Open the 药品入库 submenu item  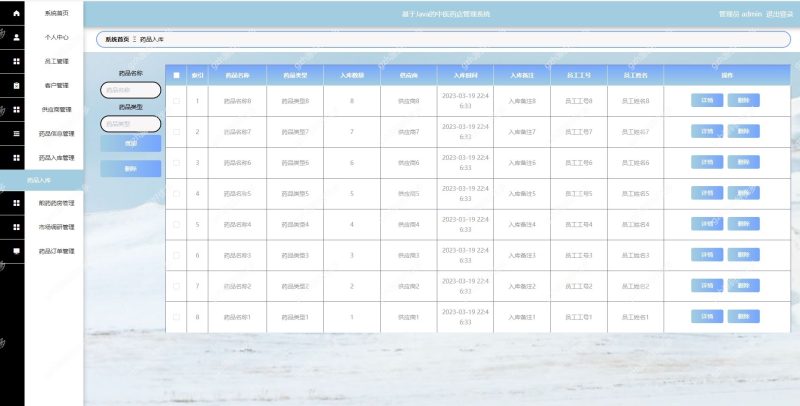click(40, 180)
